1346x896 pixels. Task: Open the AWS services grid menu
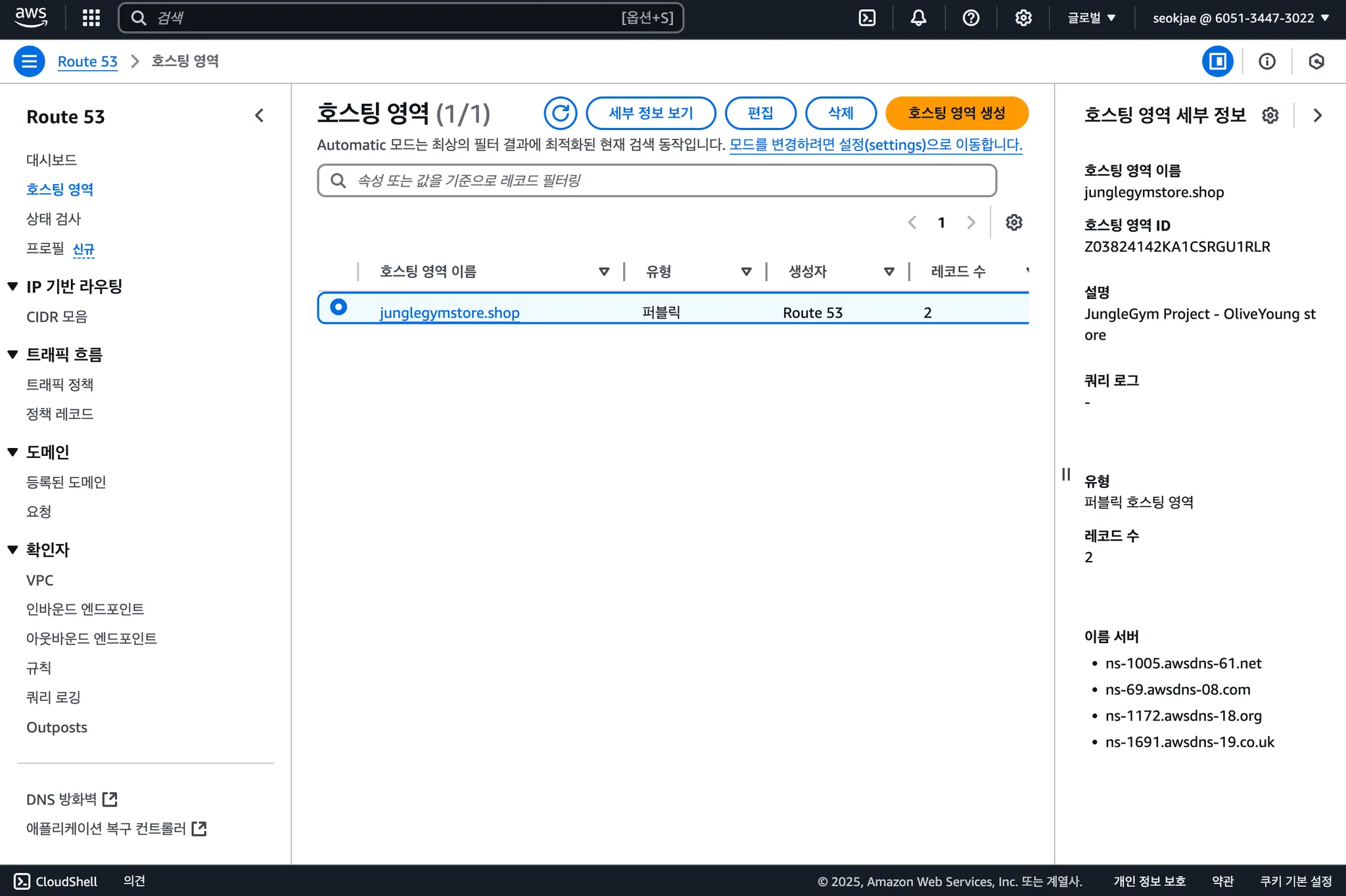click(x=91, y=18)
